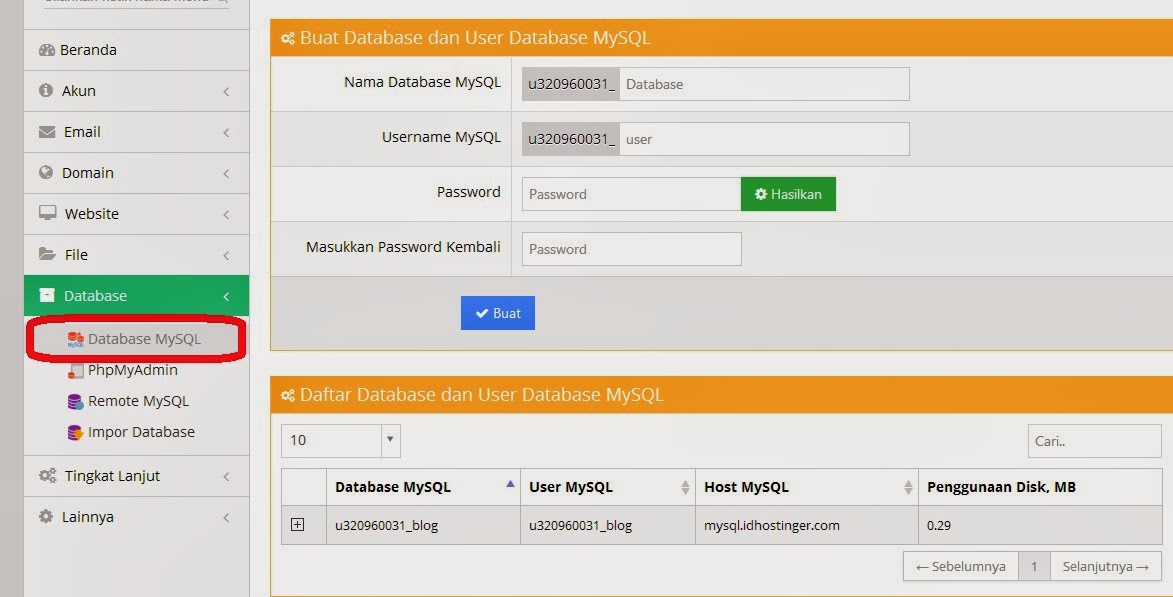1173x597 pixels.
Task: Expand the Email menu chevron
Action: point(226,132)
